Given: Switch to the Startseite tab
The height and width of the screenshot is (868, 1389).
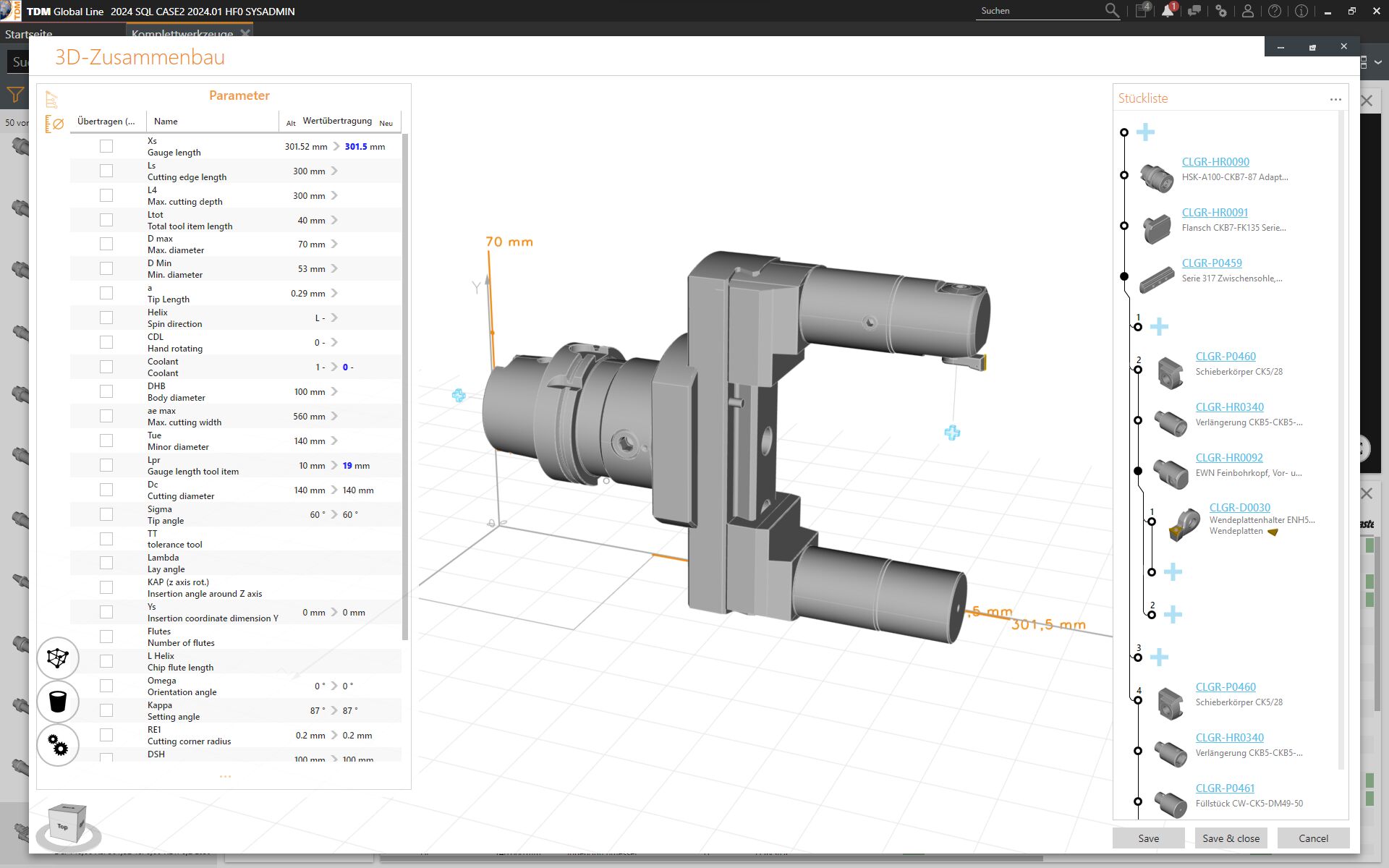Looking at the screenshot, I should (27, 34).
